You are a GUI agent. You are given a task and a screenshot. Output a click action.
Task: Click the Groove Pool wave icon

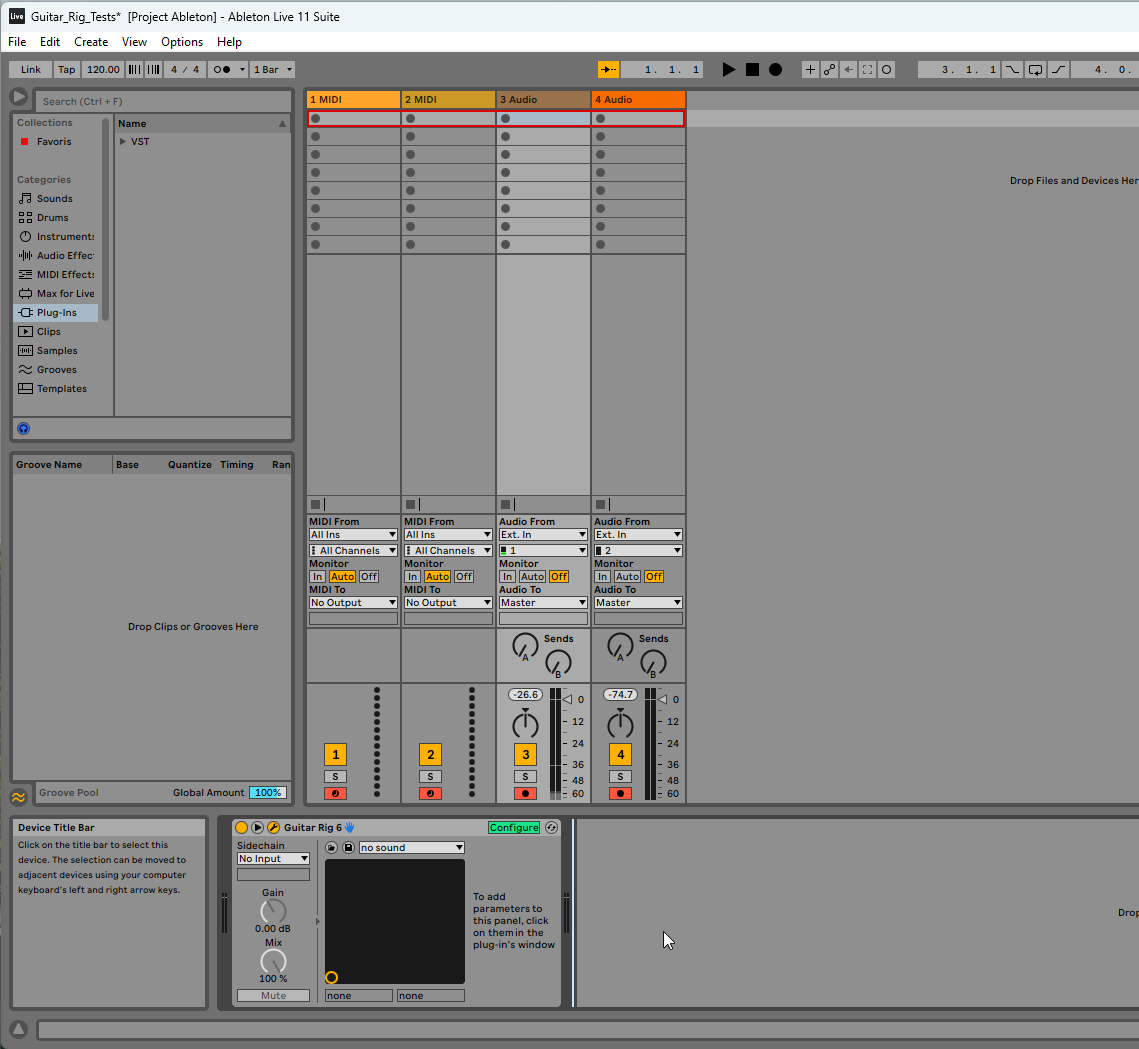[x=19, y=797]
